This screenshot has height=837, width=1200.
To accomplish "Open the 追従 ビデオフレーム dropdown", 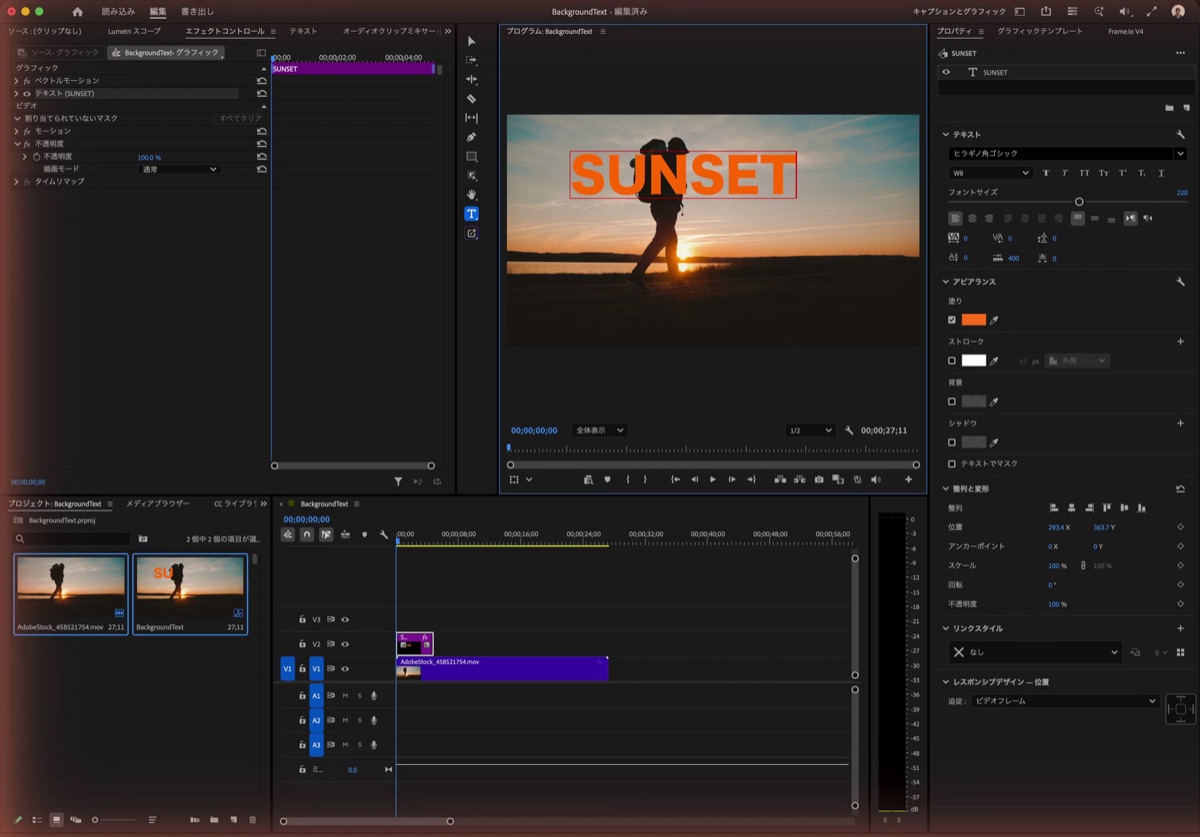I will (x=1065, y=701).
